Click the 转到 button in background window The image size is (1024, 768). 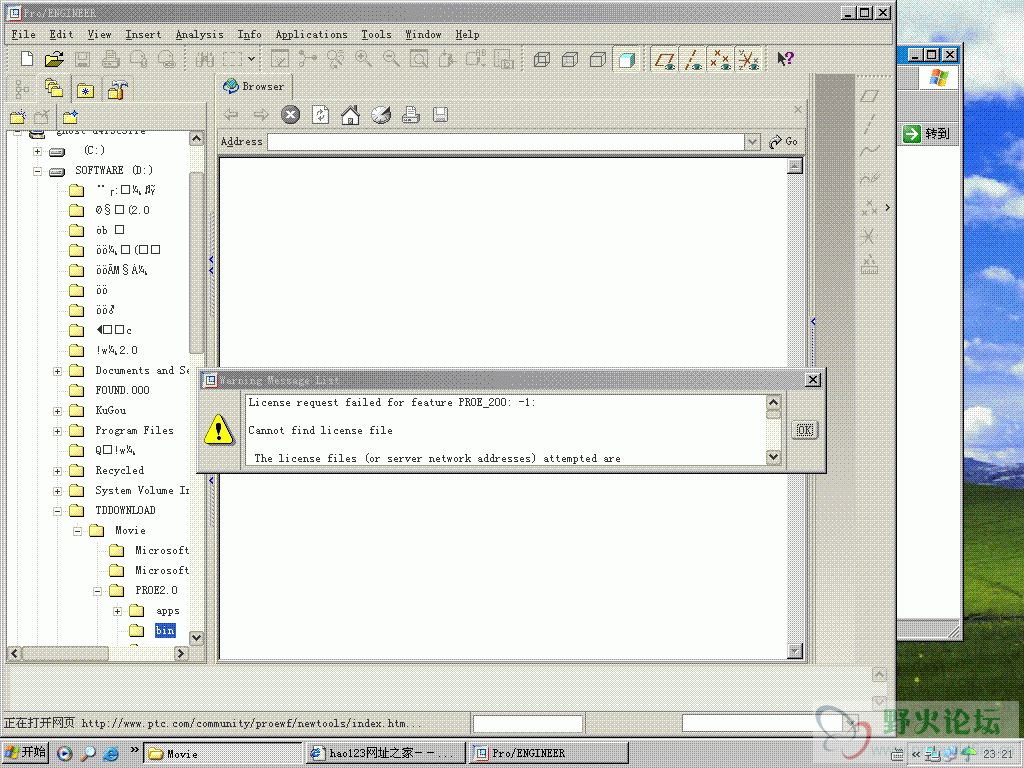pyautogui.click(x=926, y=134)
